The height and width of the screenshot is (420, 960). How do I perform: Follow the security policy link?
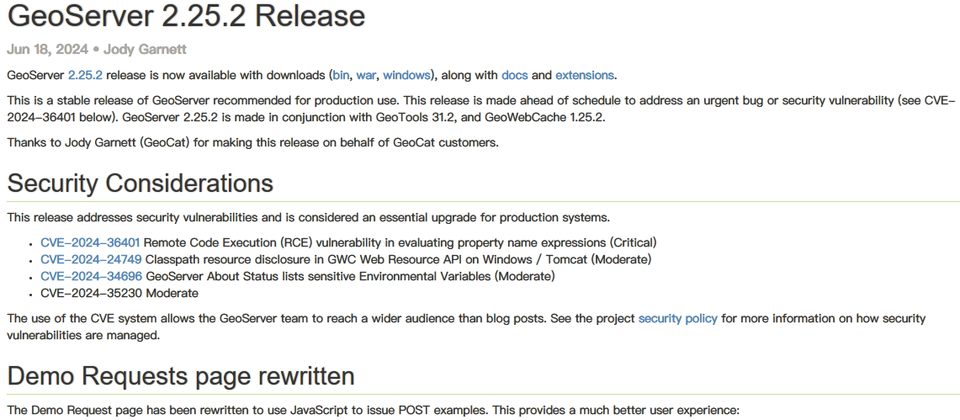pos(678,318)
